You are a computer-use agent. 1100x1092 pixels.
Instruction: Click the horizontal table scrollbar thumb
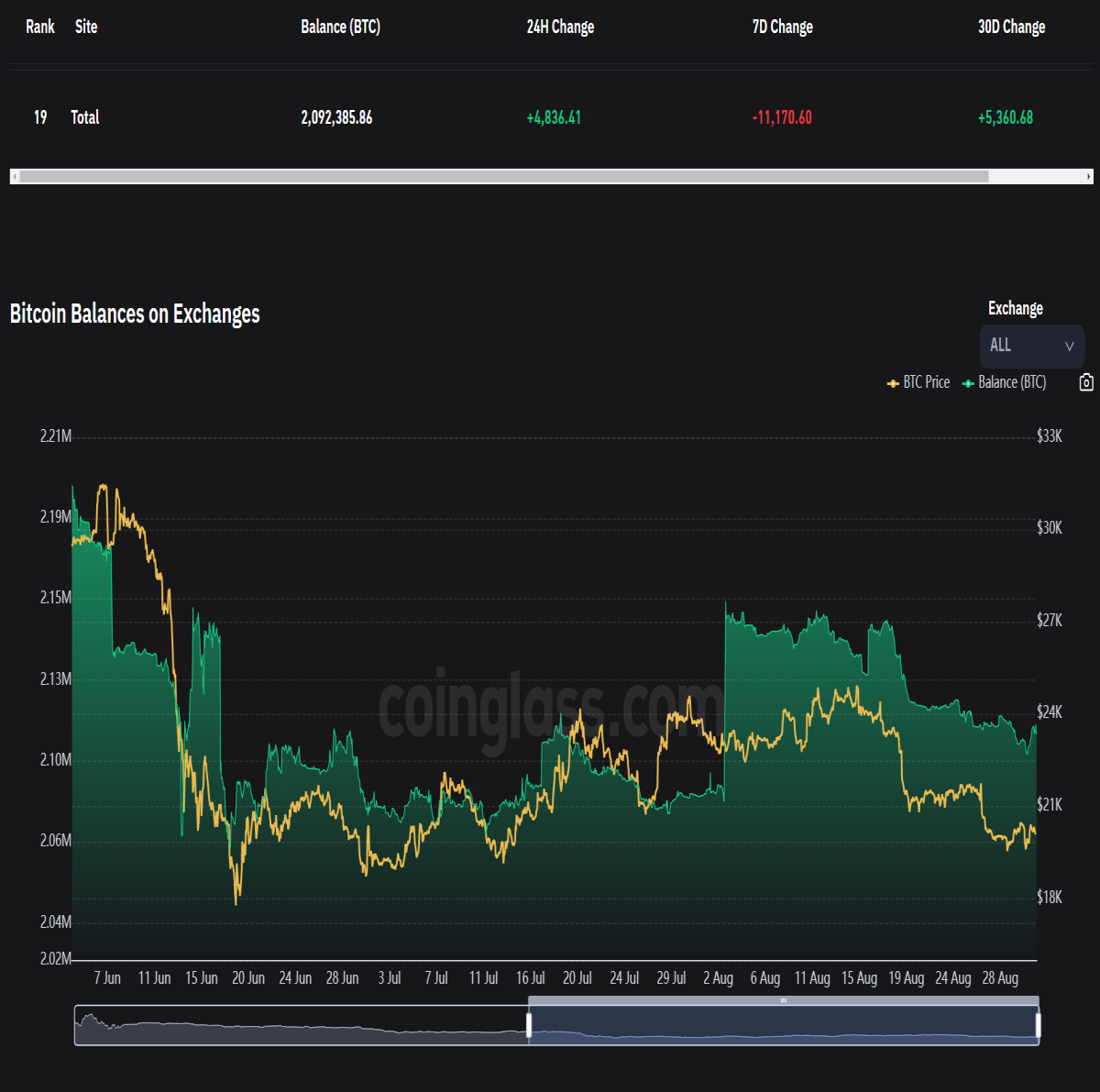[504, 176]
